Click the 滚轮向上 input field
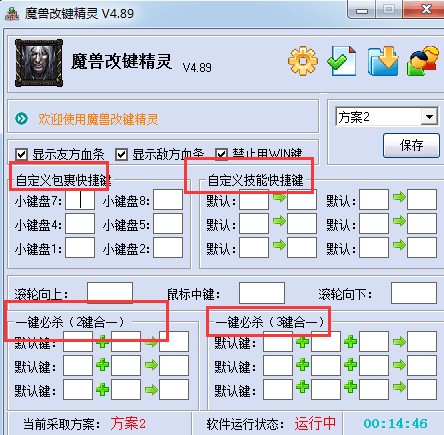This screenshot has width=444, height=435. point(110,293)
